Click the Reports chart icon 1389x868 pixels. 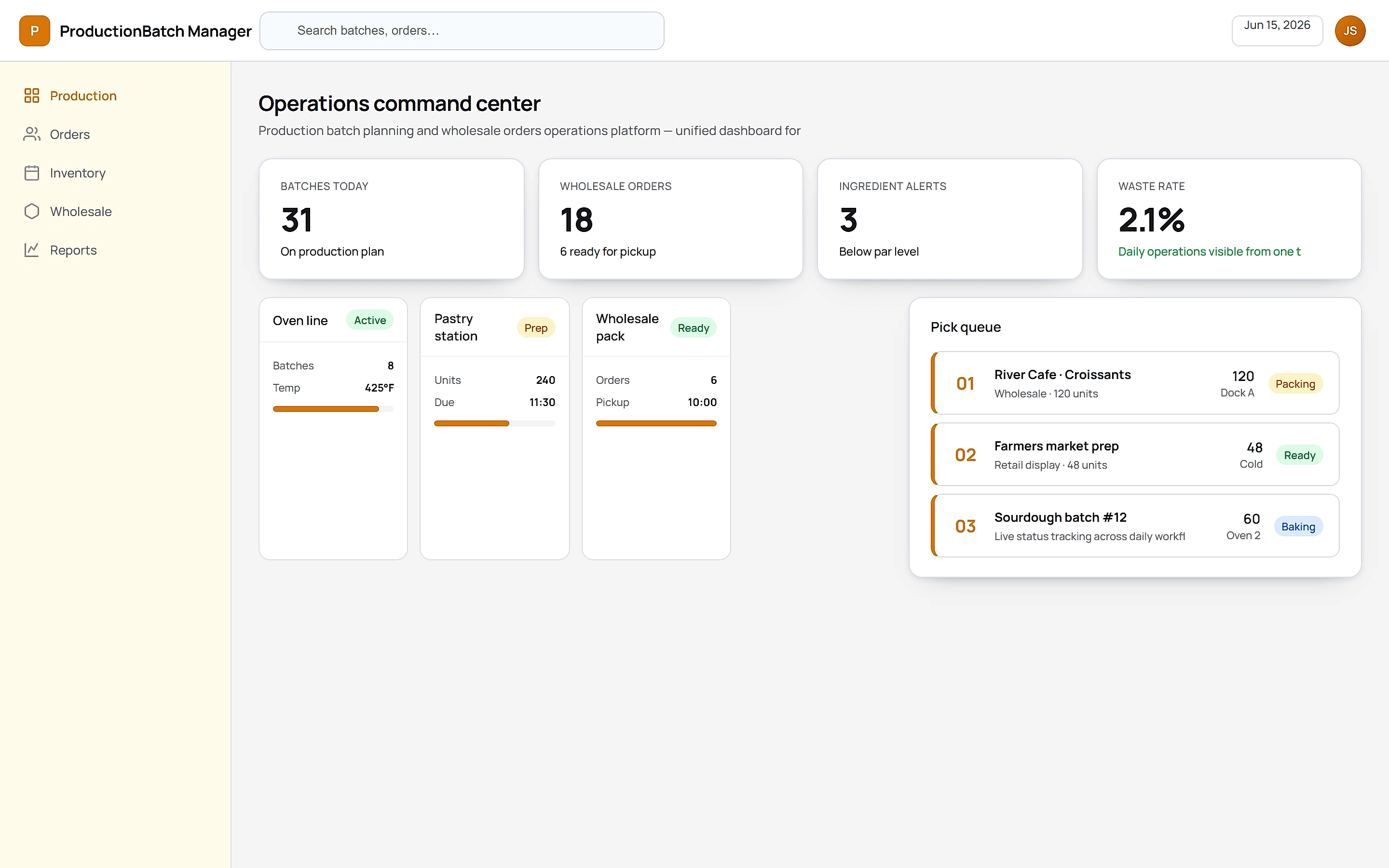point(31,250)
